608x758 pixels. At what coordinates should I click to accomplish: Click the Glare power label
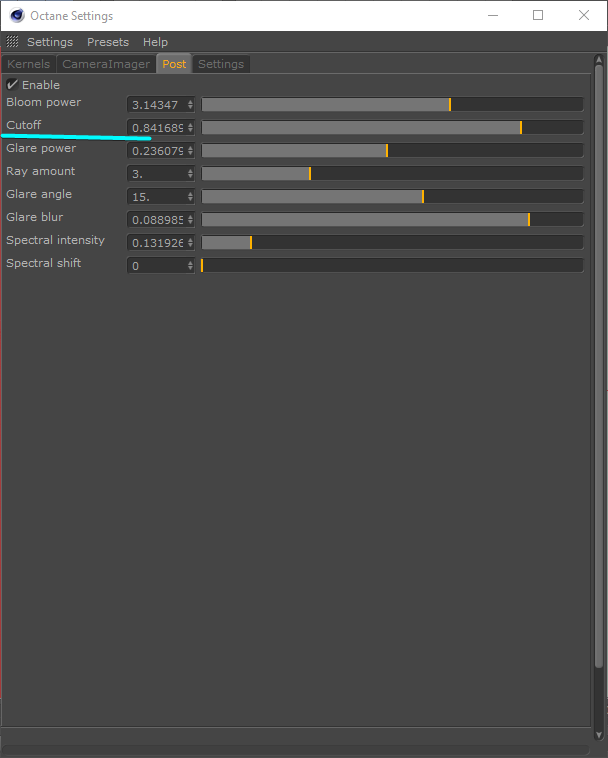point(41,148)
